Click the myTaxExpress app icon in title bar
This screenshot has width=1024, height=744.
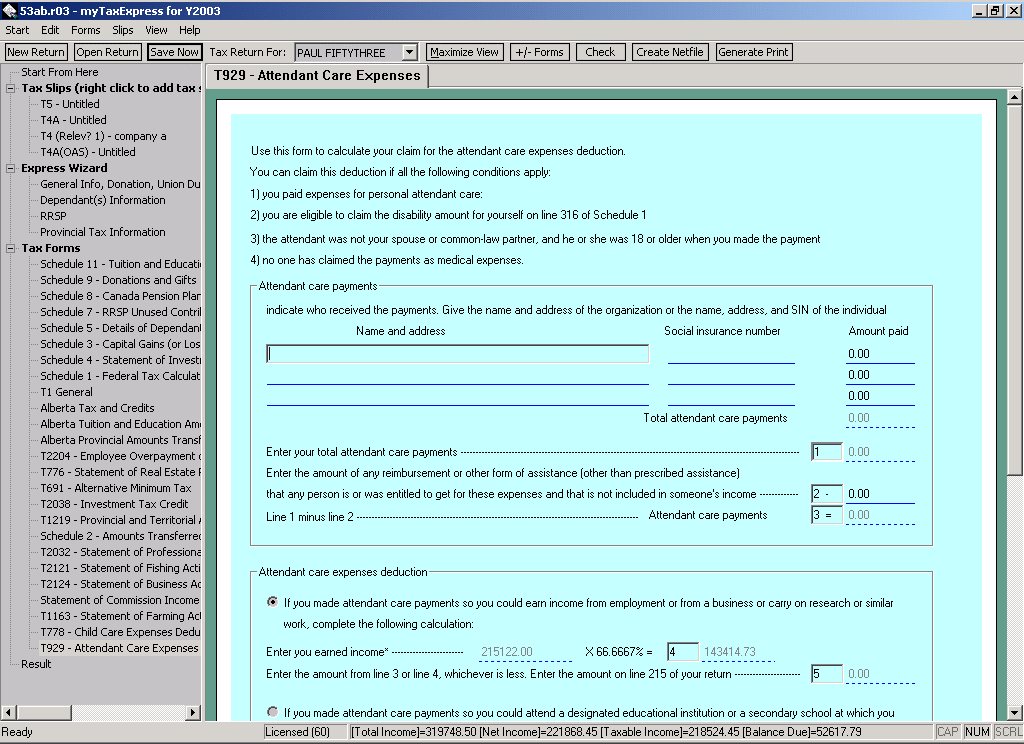(9, 10)
